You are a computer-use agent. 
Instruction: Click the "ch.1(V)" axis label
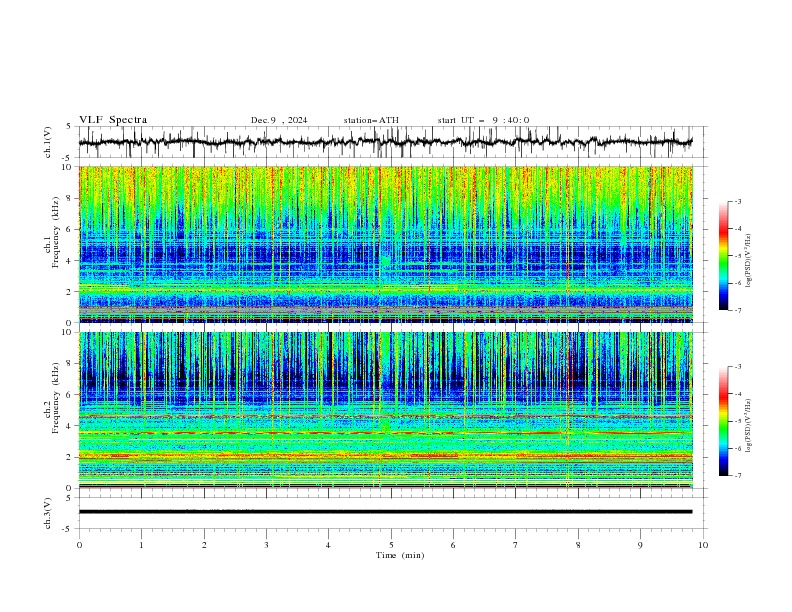point(48,142)
